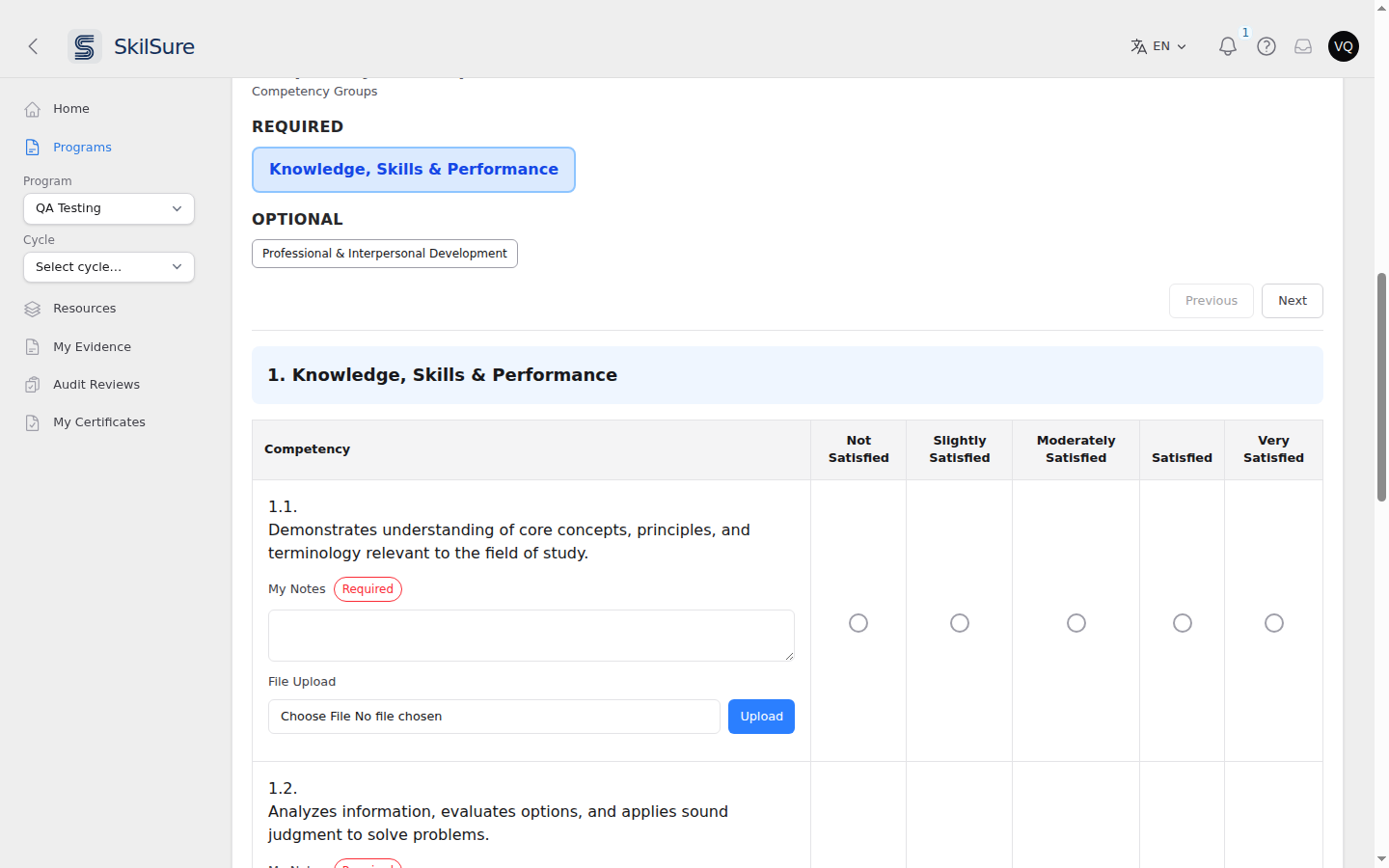
Task: Click the My Notes text area for 1.1
Action: click(x=531, y=636)
